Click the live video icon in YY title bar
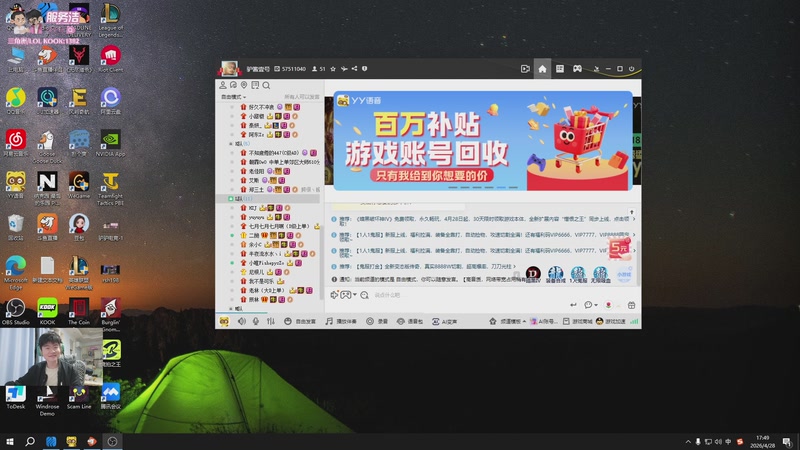This screenshot has height=450, width=800. (525, 69)
